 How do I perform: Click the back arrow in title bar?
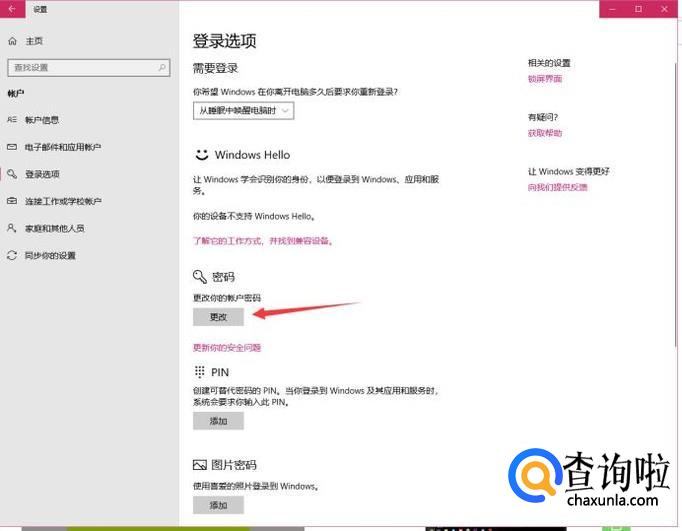point(12,9)
